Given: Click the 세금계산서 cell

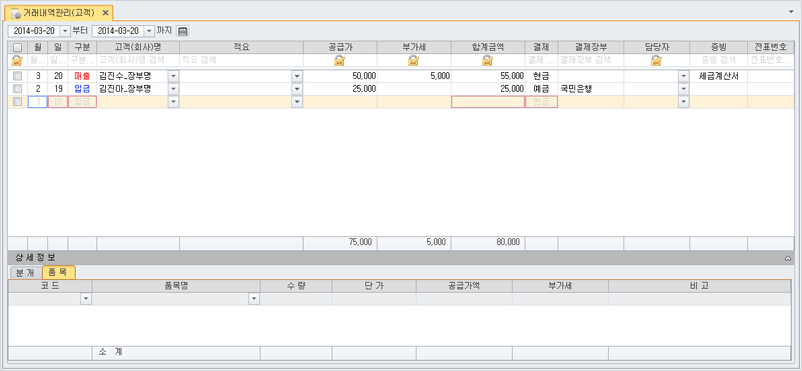Looking at the screenshot, I should pyautogui.click(x=718, y=76).
